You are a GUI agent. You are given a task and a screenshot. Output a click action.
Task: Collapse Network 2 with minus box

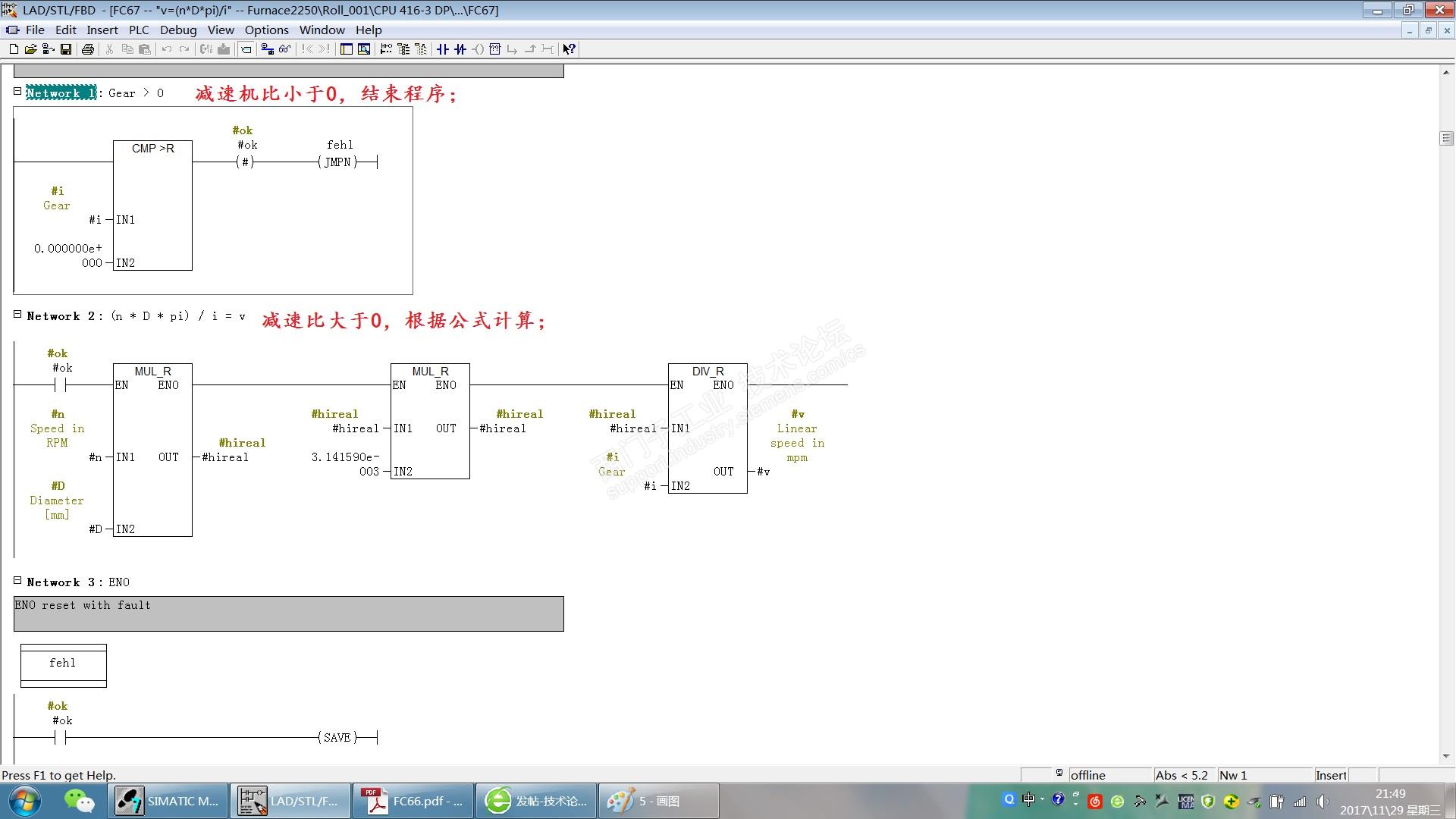pos(17,314)
